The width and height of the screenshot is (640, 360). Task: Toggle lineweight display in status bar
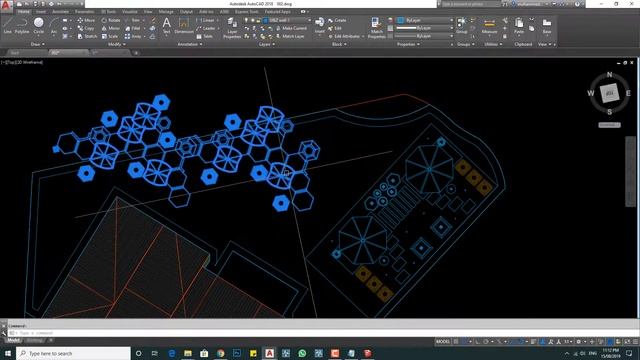[x=533, y=341]
